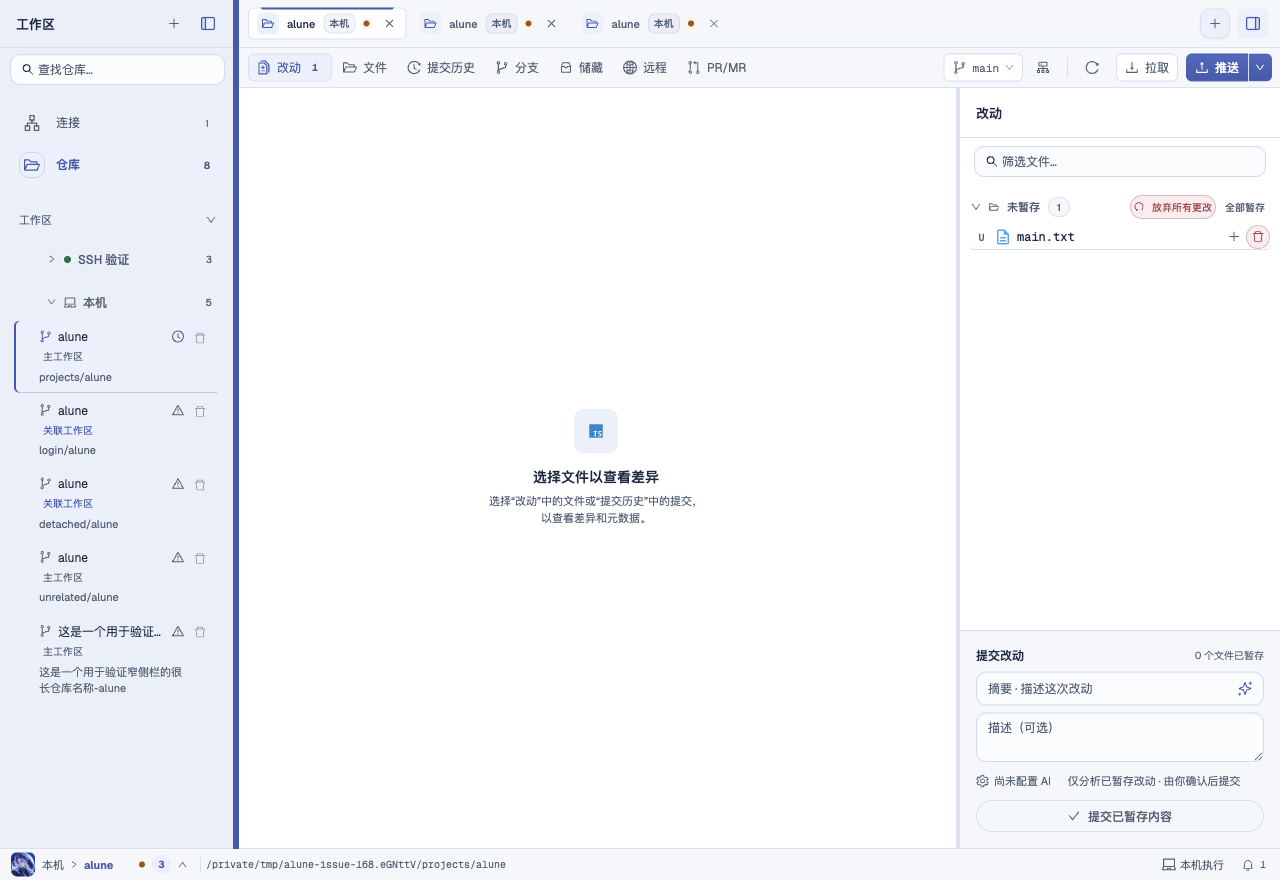
Task: Collapse the 未暂存 file group
Action: tap(976, 207)
